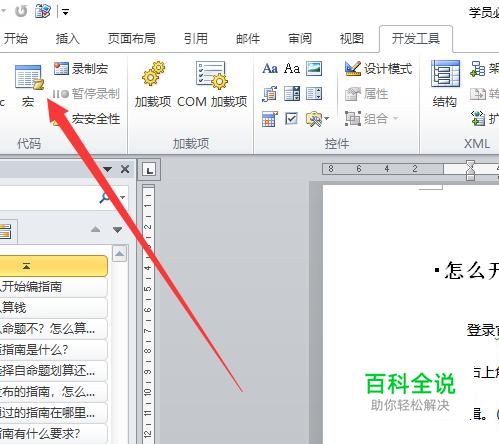Open Customize Quick Access Toolbar dropdown
The height and width of the screenshot is (444, 499).
pyautogui.click(x=65, y=12)
